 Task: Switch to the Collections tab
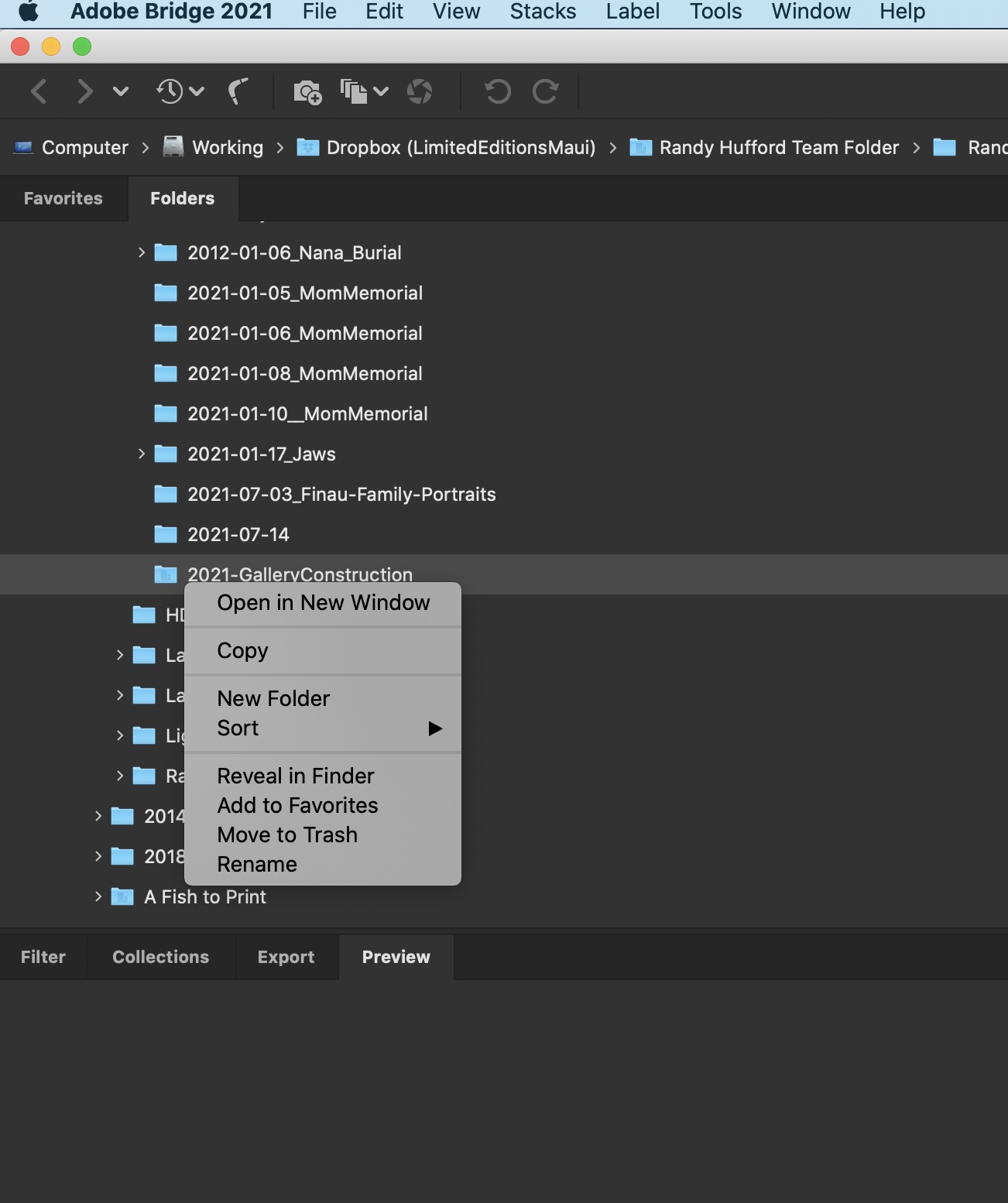tap(160, 957)
